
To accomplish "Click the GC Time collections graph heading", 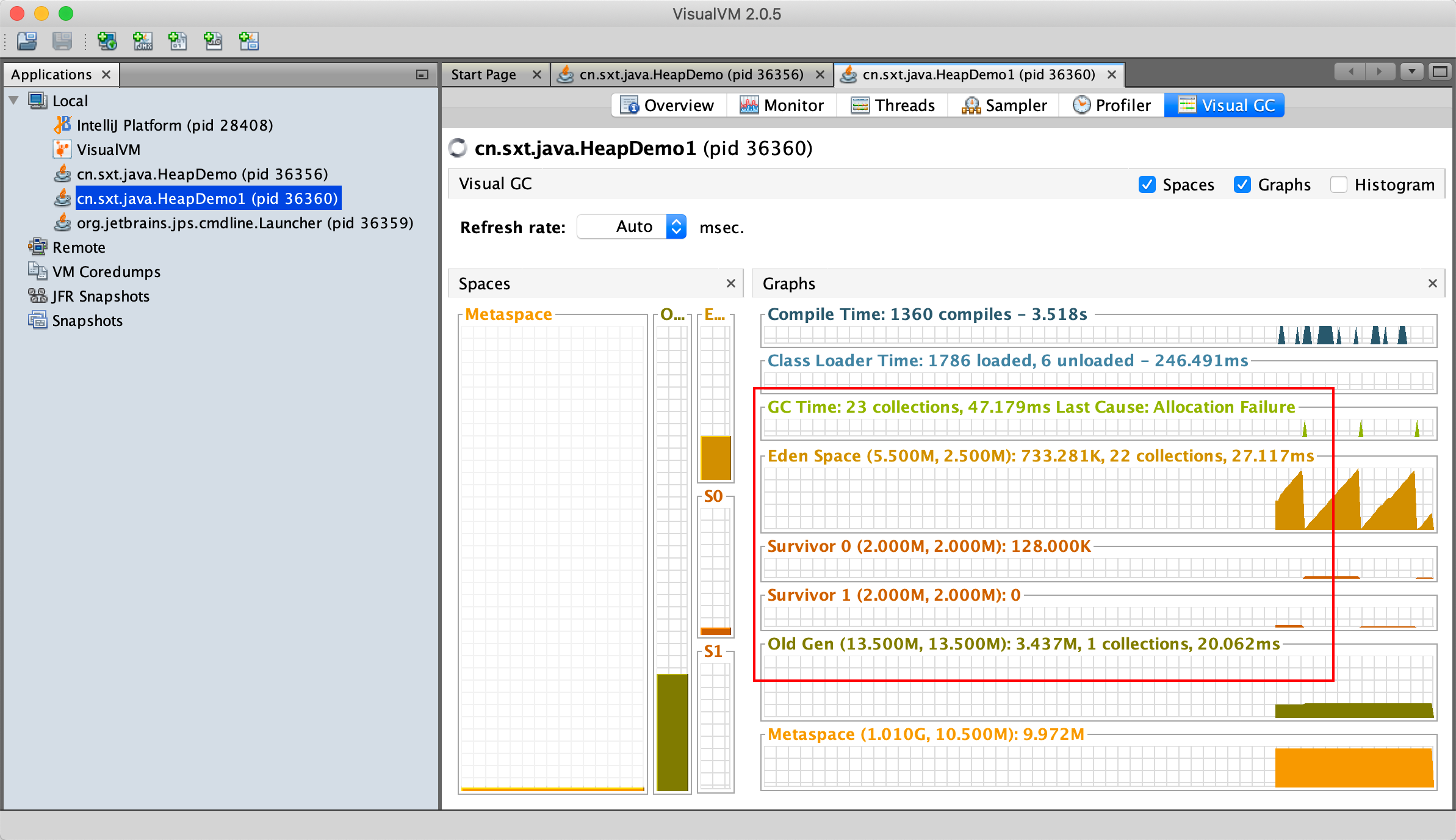I will click(x=1031, y=407).
